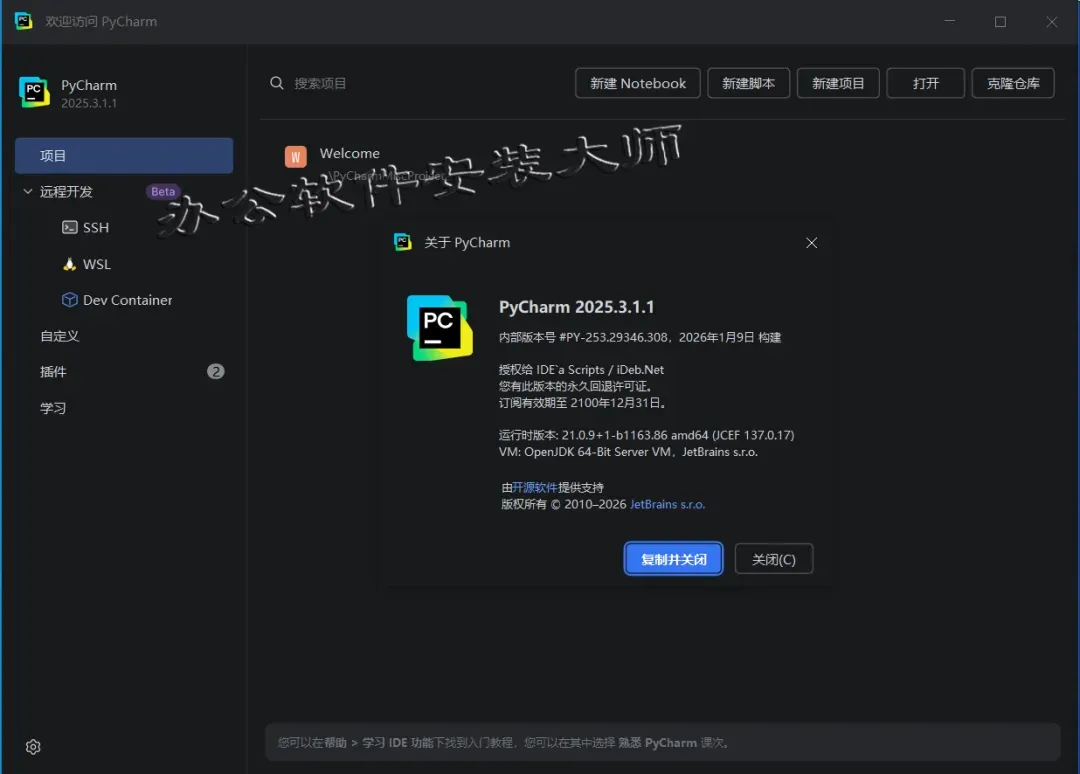Select WSL under remote development
The height and width of the screenshot is (774, 1080).
96,264
